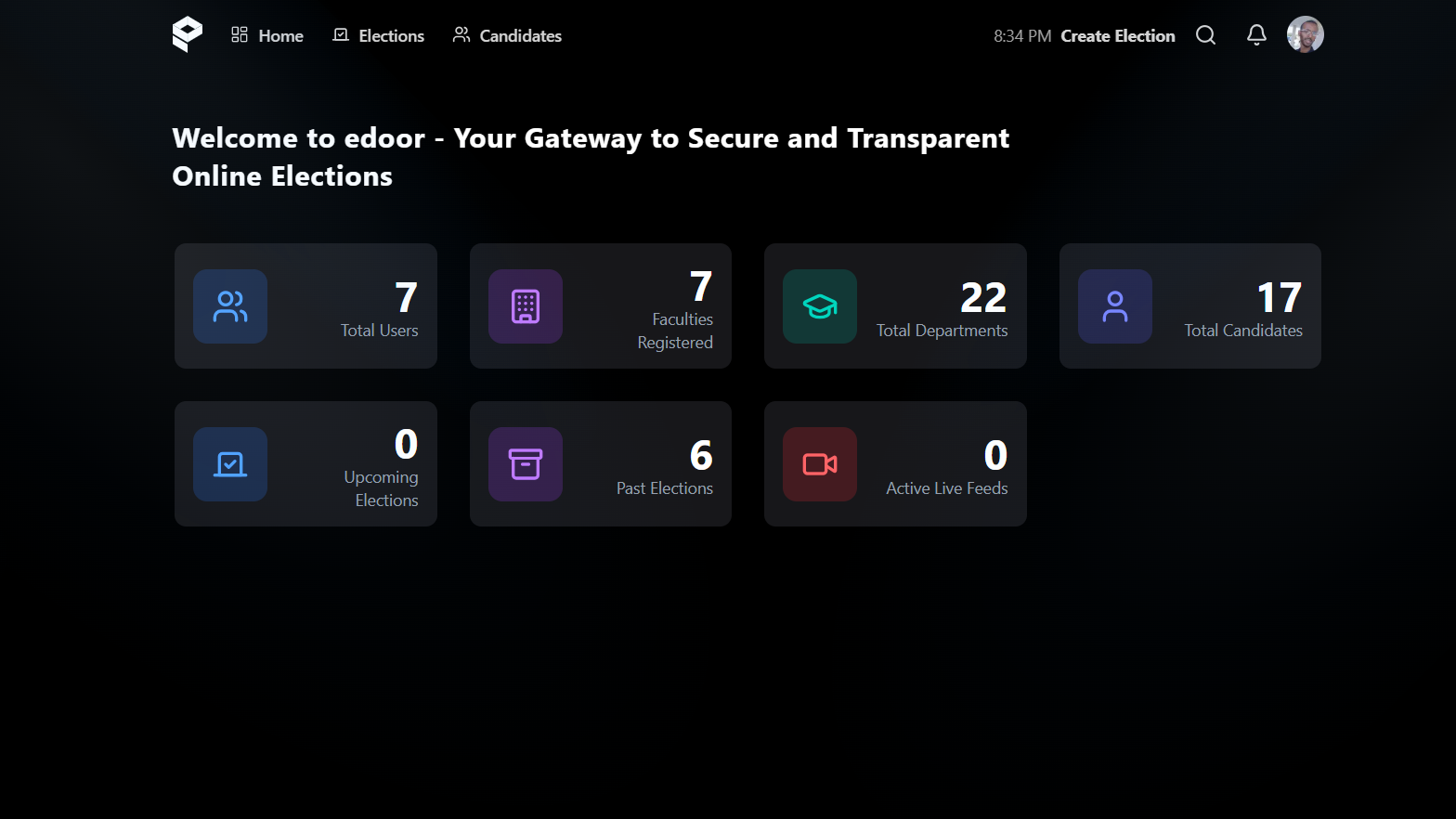This screenshot has width=1456, height=819.
Task: Click the 8:34 PM time display
Action: pos(1021,36)
